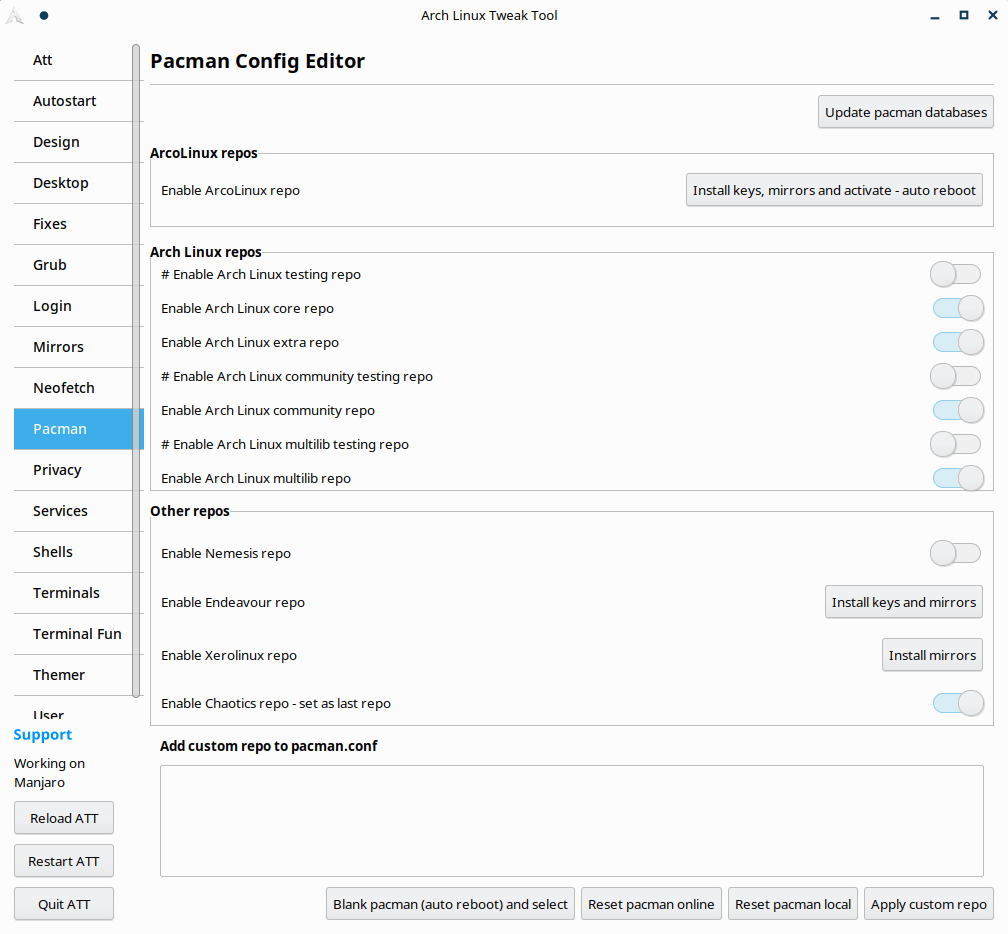1008x934 pixels.
Task: Click the 'Add custom repo to pacman.conf' label
Action: click(269, 746)
